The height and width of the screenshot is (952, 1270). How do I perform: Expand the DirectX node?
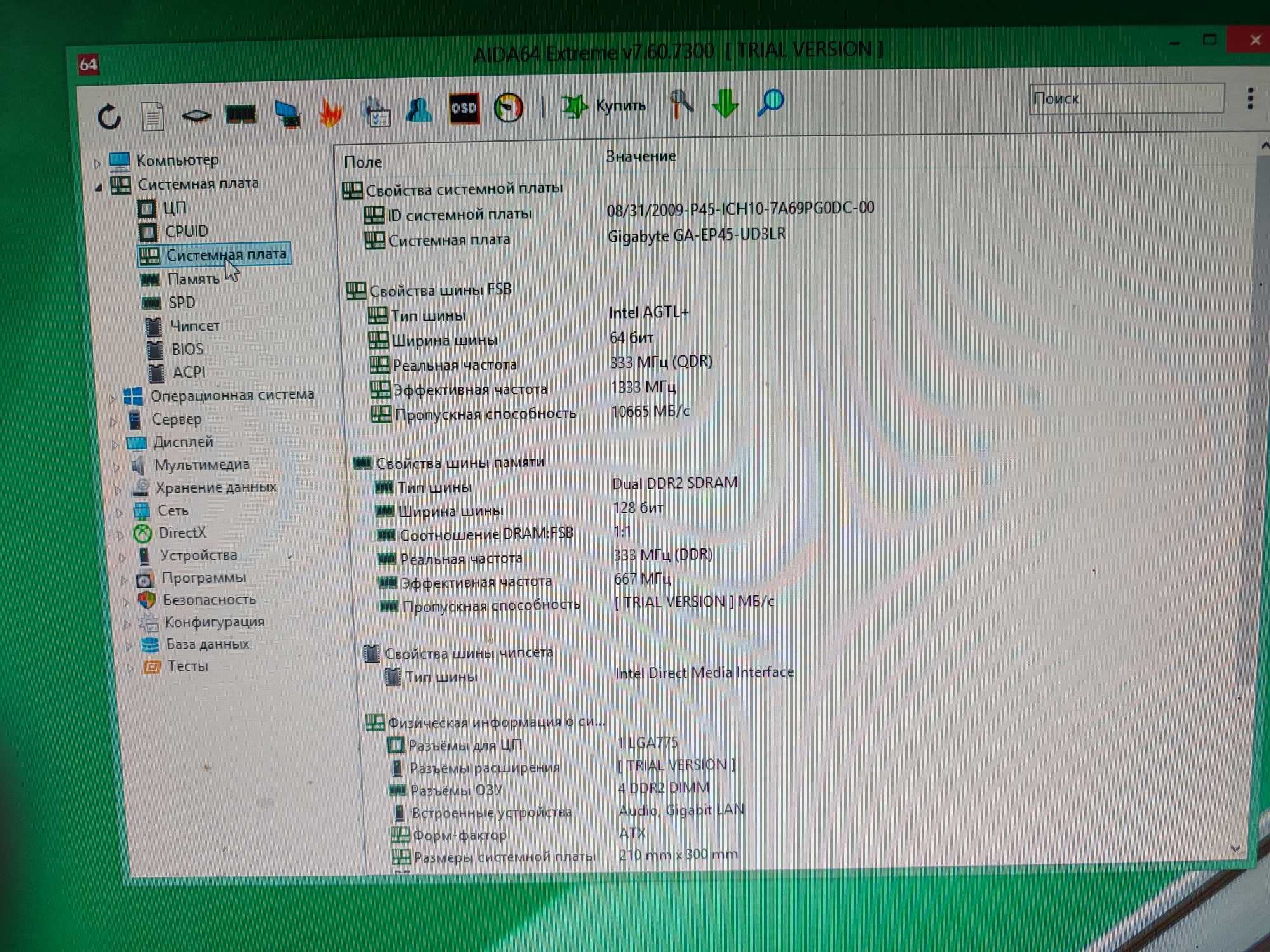tap(121, 535)
